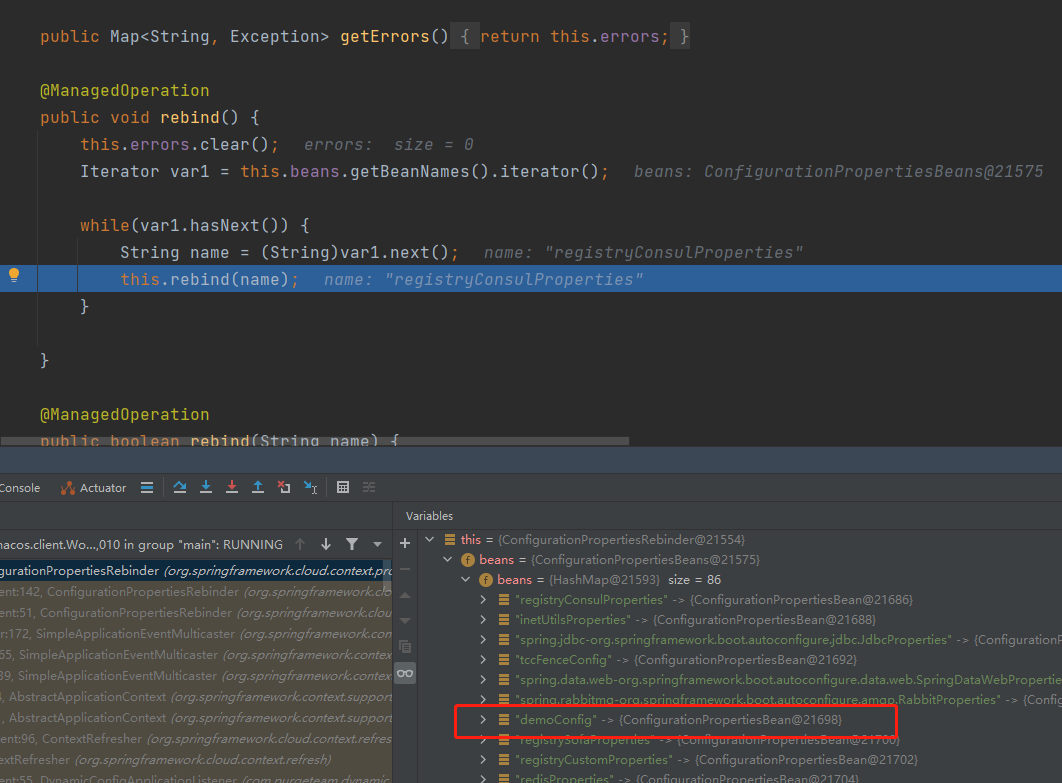Expand the registryCustomProperties entry
Viewport: 1062px width, 783px height.
[x=483, y=759]
